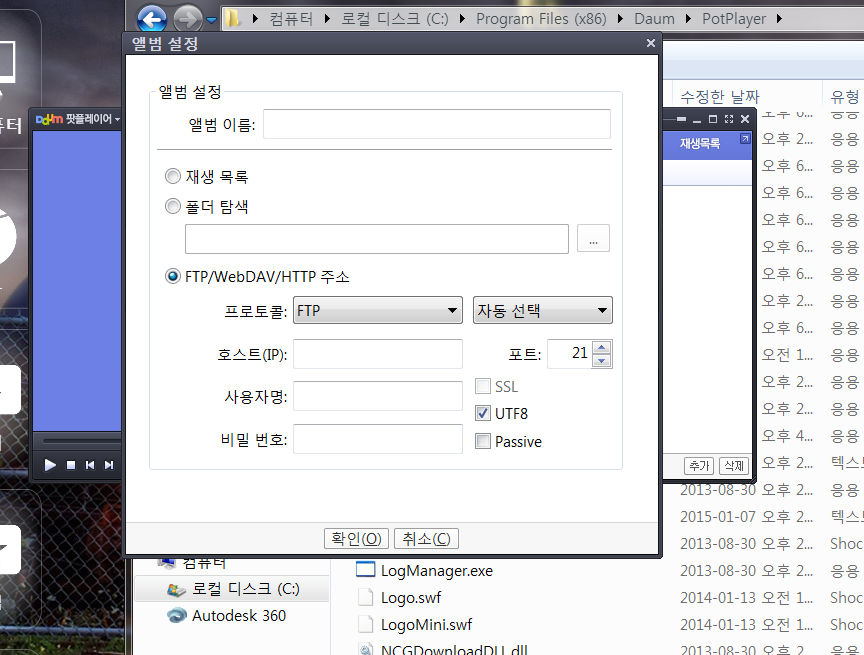
Task: Toggle the SSL checkbox
Action: pos(483,386)
